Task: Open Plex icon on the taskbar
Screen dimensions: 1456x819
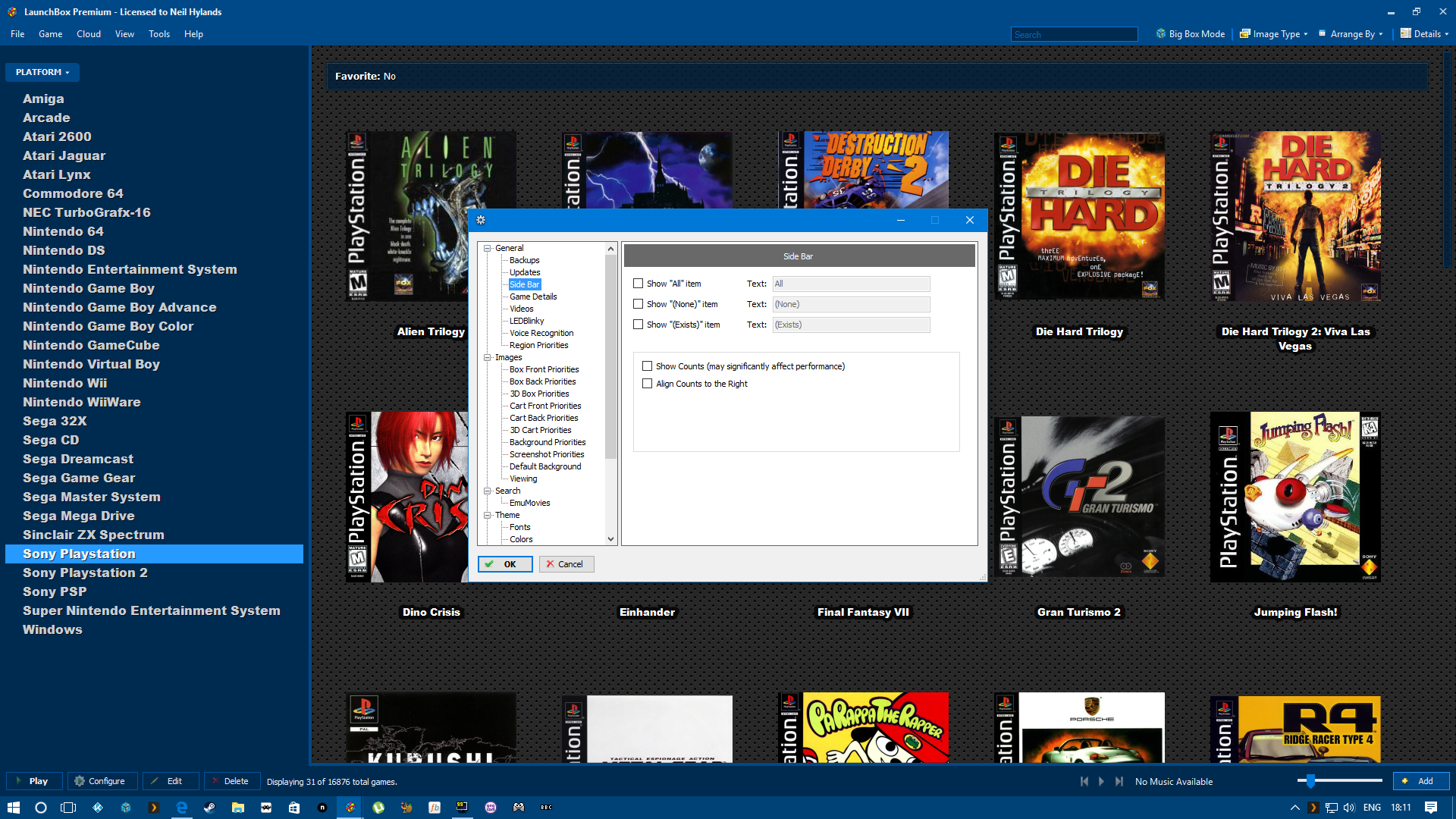Action: (x=153, y=808)
